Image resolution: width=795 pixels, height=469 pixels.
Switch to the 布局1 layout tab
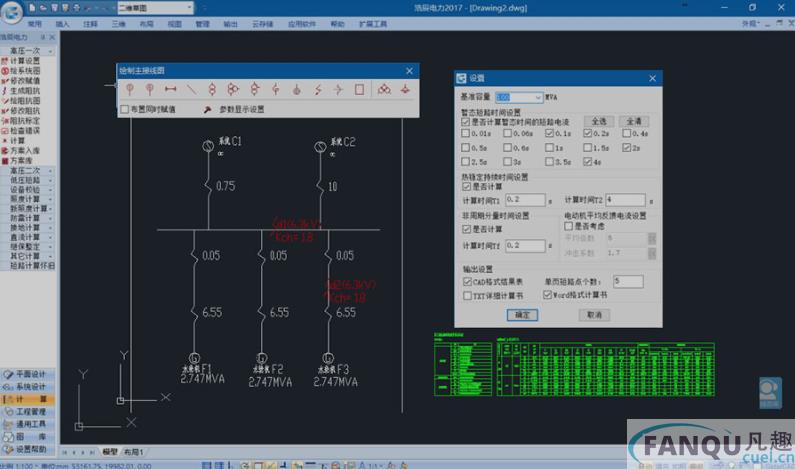tap(133, 452)
